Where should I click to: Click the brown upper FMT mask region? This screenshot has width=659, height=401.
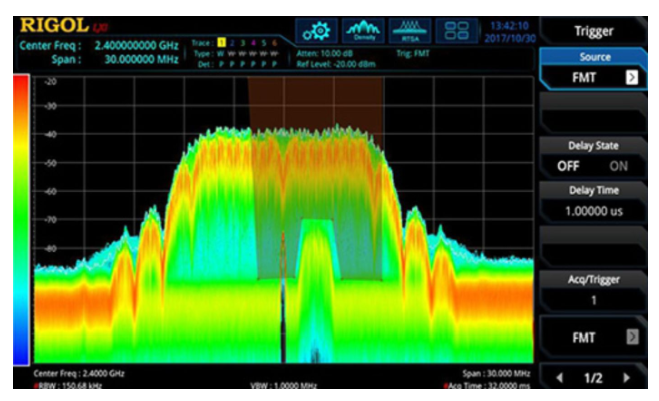pyautogui.click(x=315, y=101)
